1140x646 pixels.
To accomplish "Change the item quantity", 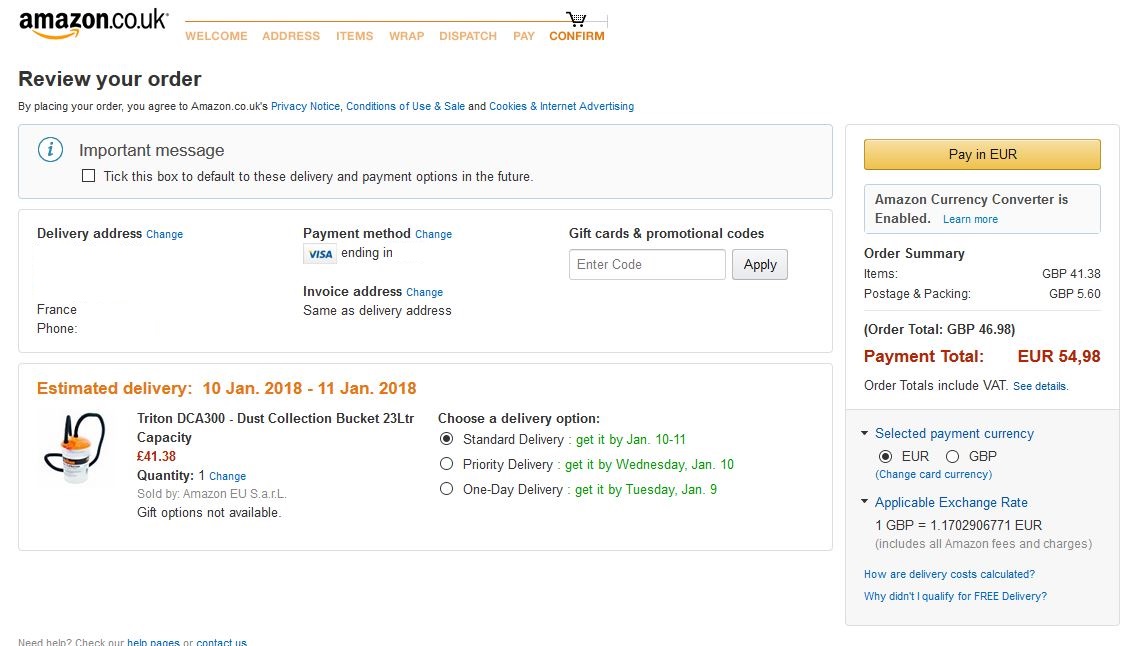I will click(227, 476).
